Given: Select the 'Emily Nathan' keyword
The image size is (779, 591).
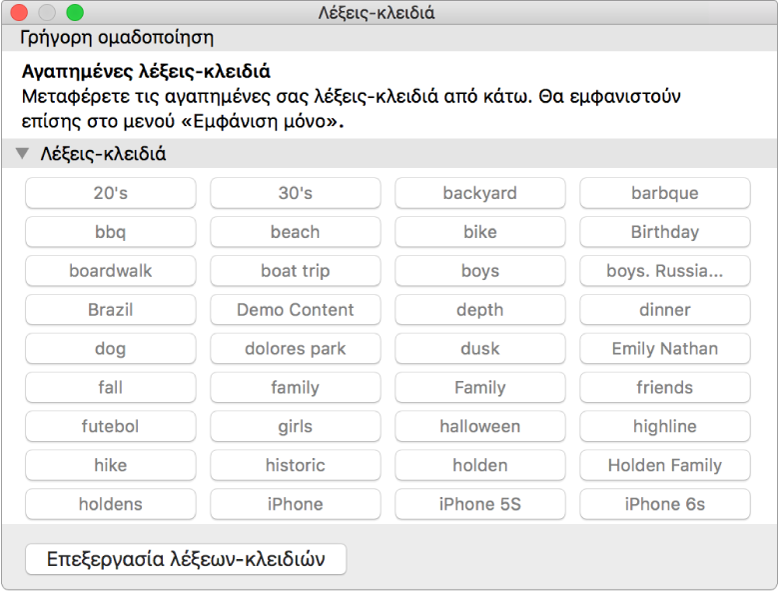Looking at the screenshot, I should [665, 349].
